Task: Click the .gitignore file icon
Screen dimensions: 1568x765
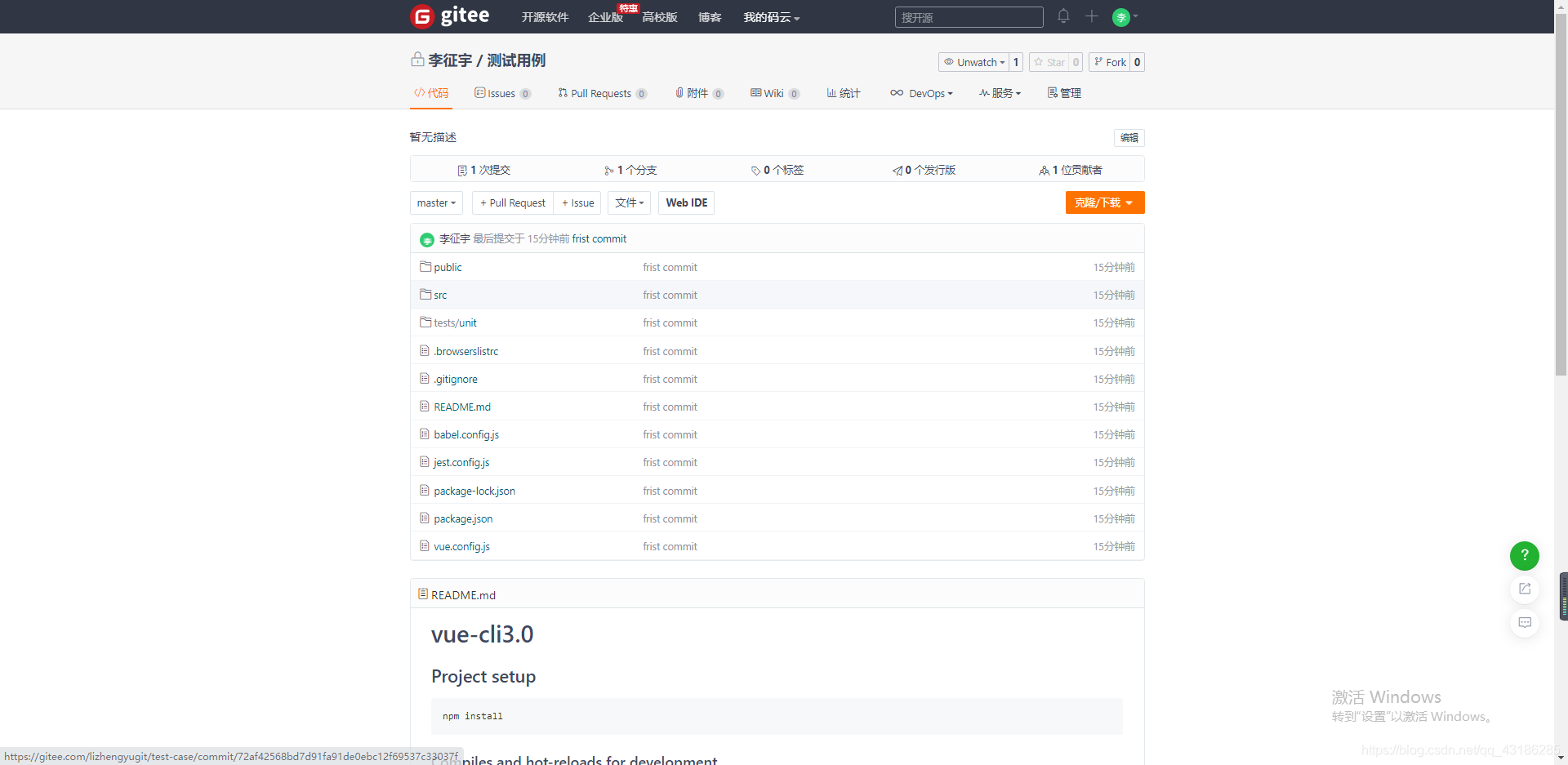Action: [425, 378]
